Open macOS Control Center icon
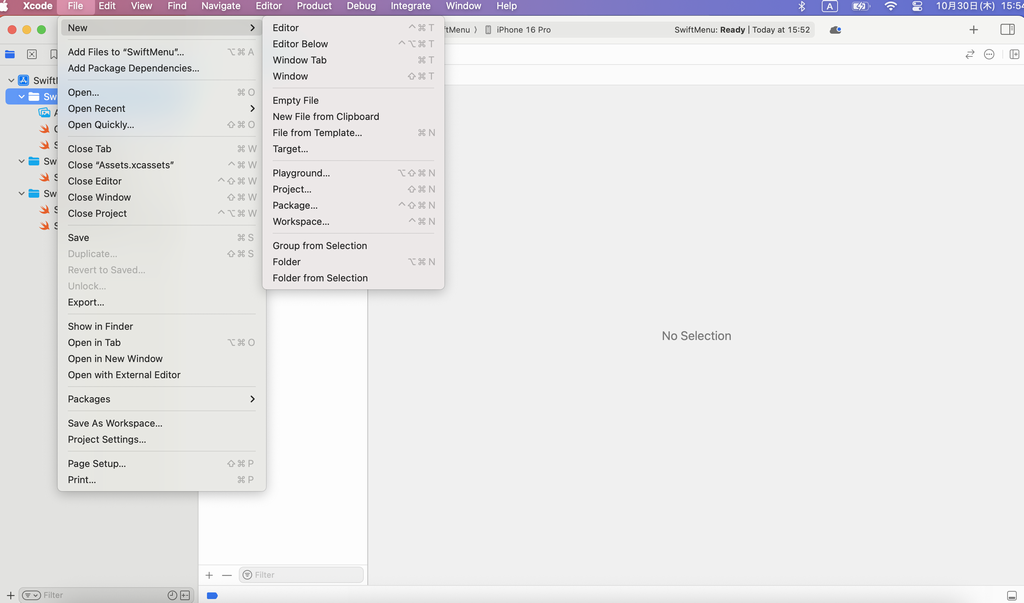 [x=917, y=6]
